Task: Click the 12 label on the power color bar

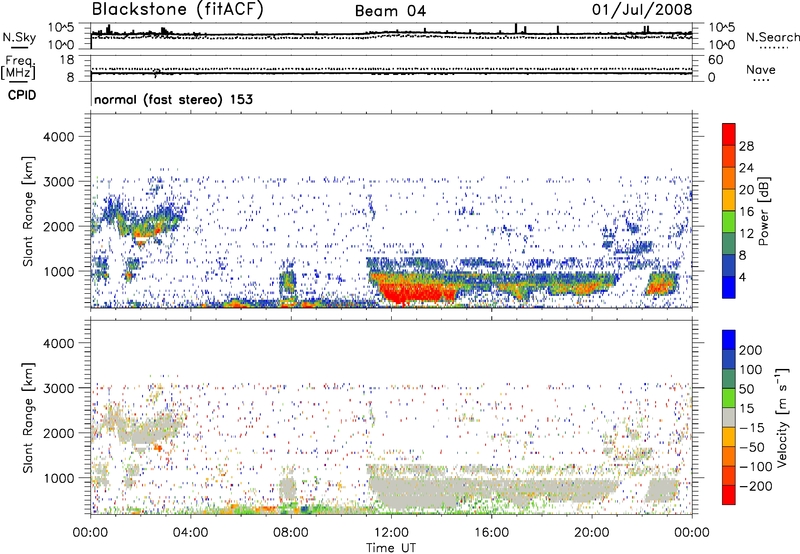Action: pos(746,234)
